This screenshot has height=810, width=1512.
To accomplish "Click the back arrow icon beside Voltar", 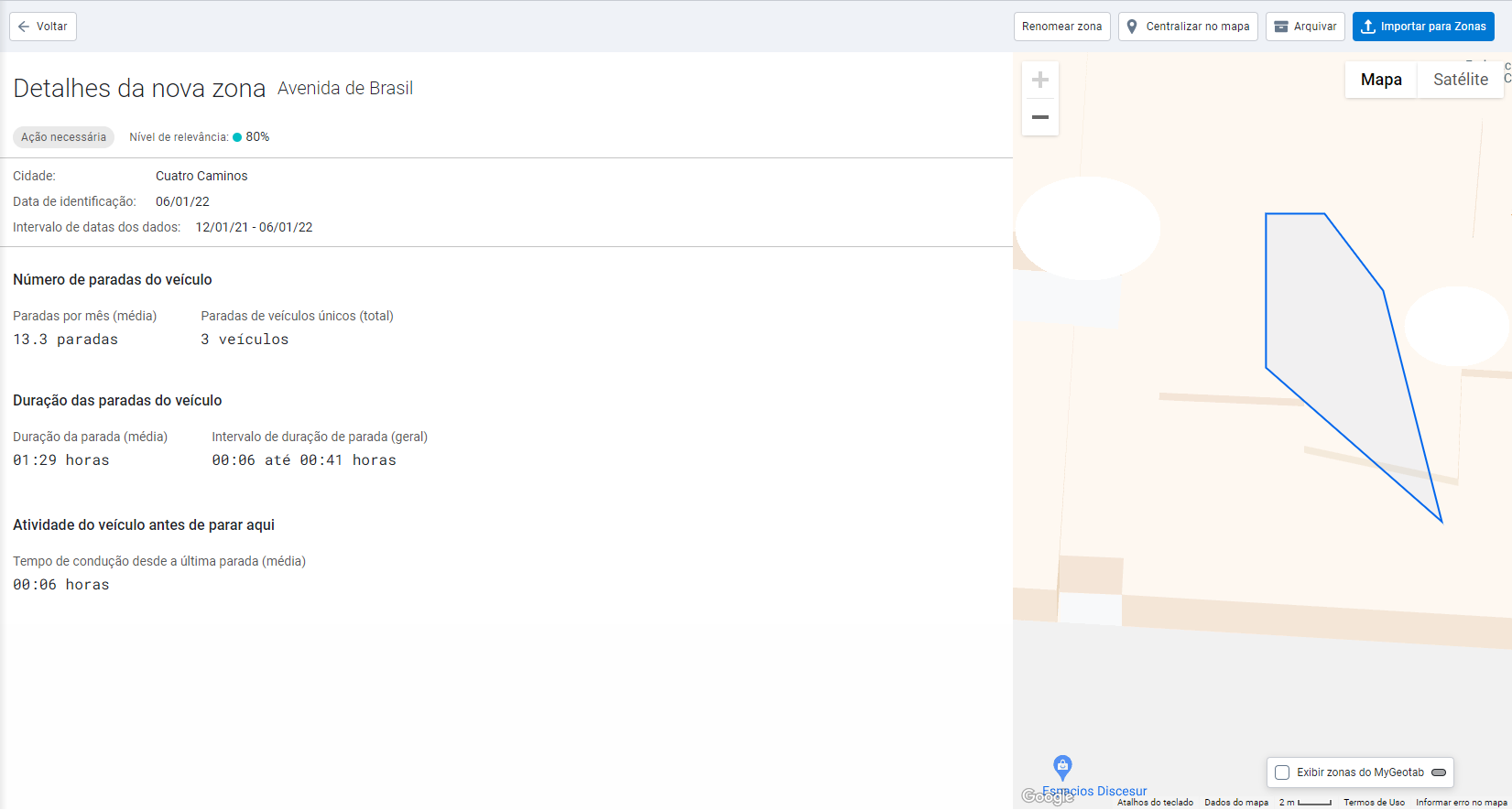I will [24, 27].
